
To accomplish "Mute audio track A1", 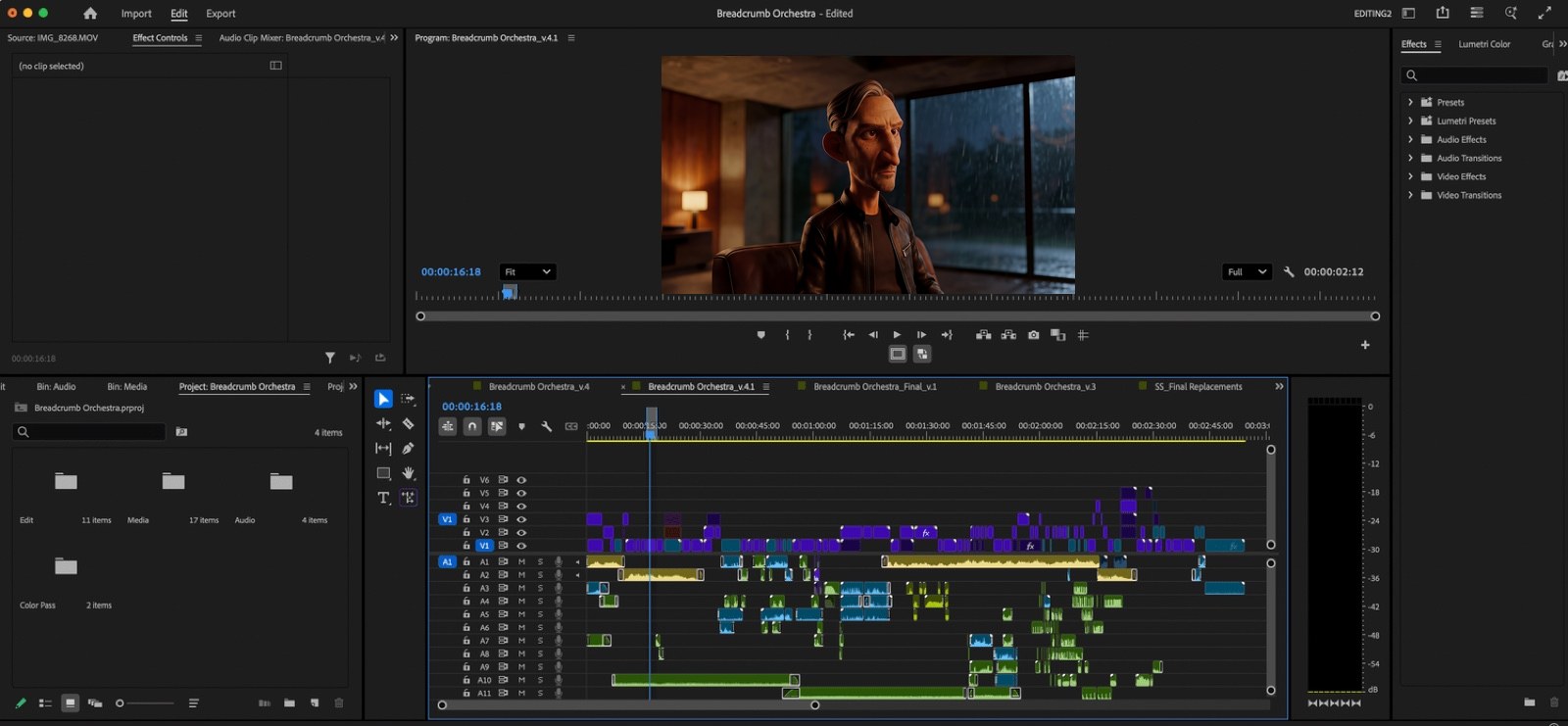I will (521, 561).
